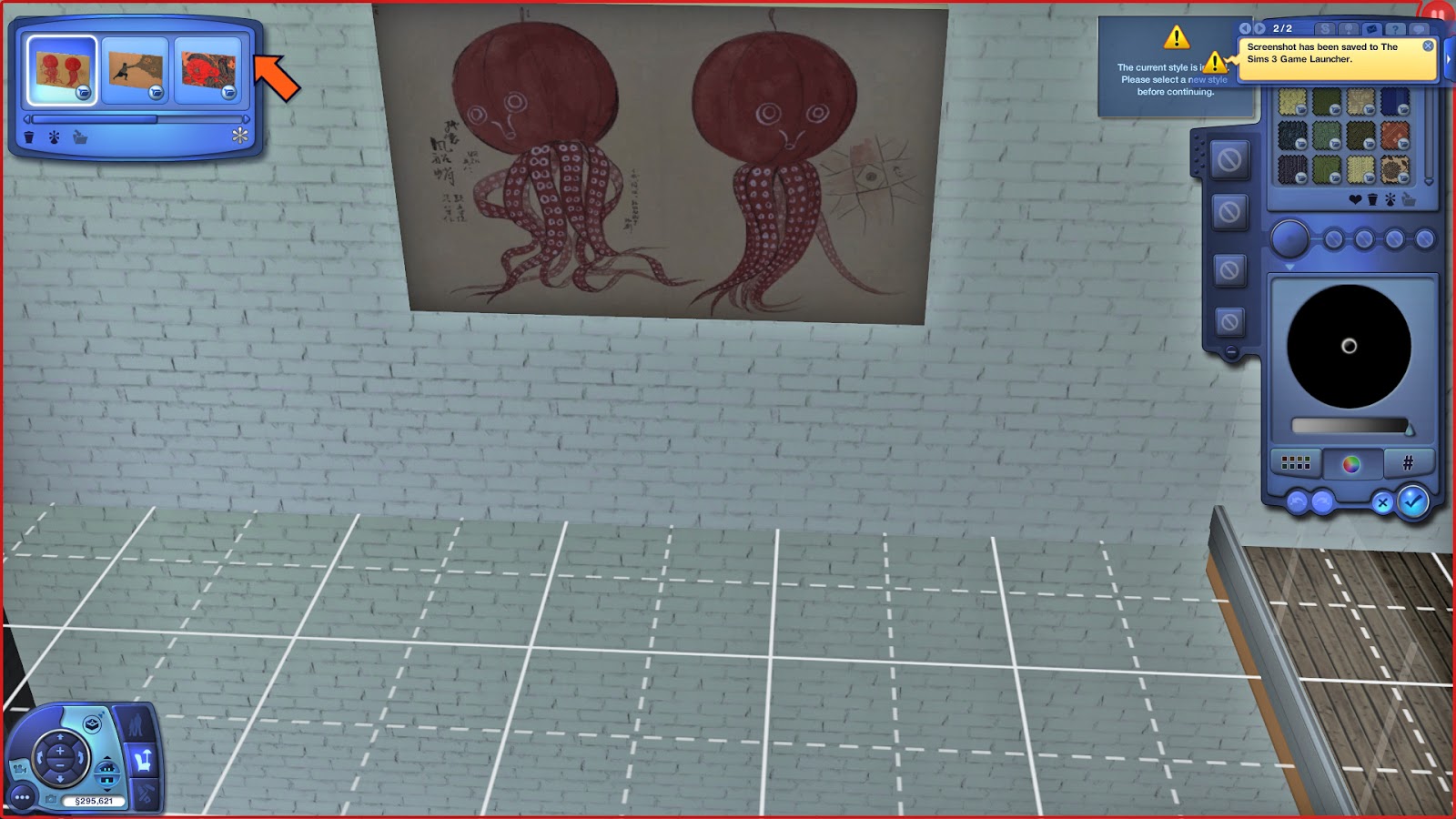Go up one floor level
Screen dimensions: 1456x819
107,765
